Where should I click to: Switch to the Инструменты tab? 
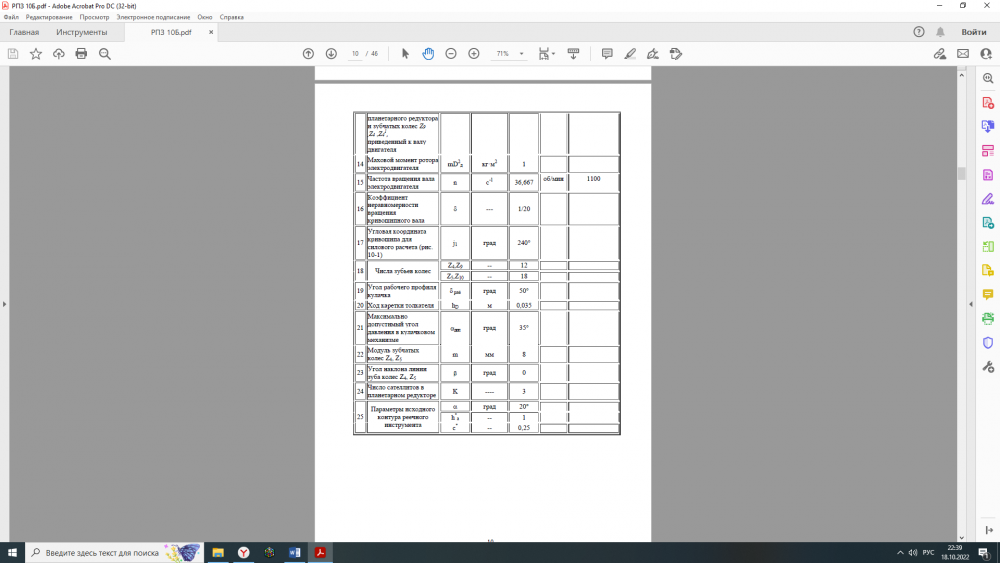point(82,33)
